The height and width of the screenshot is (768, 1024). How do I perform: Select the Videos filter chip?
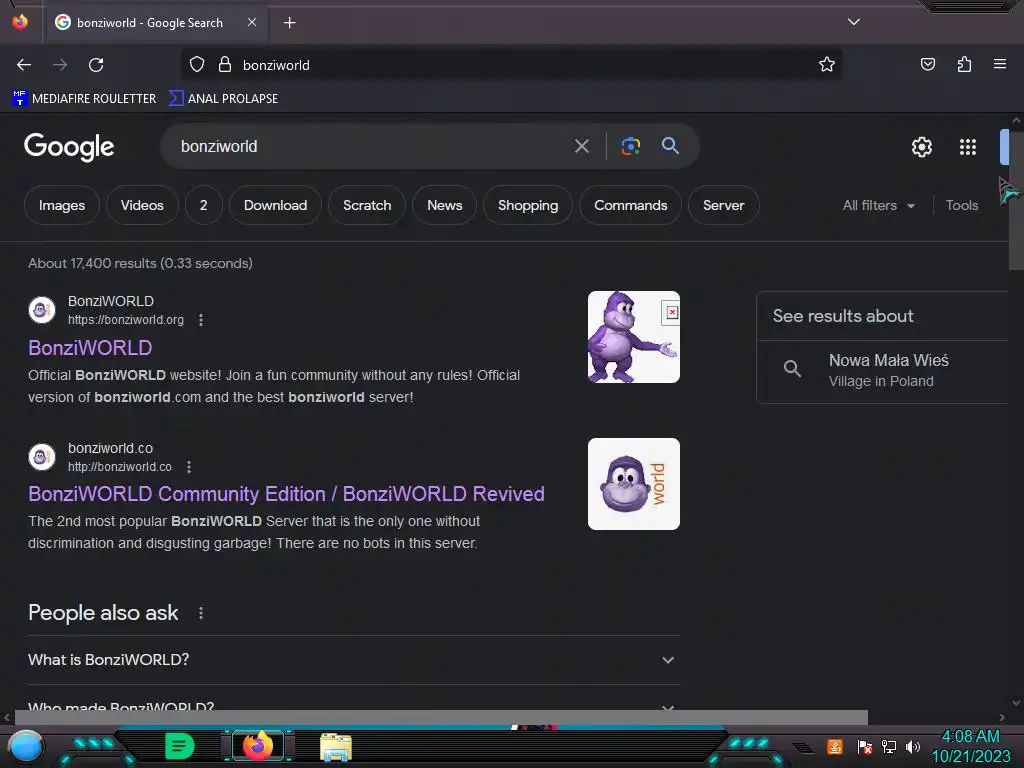142,205
